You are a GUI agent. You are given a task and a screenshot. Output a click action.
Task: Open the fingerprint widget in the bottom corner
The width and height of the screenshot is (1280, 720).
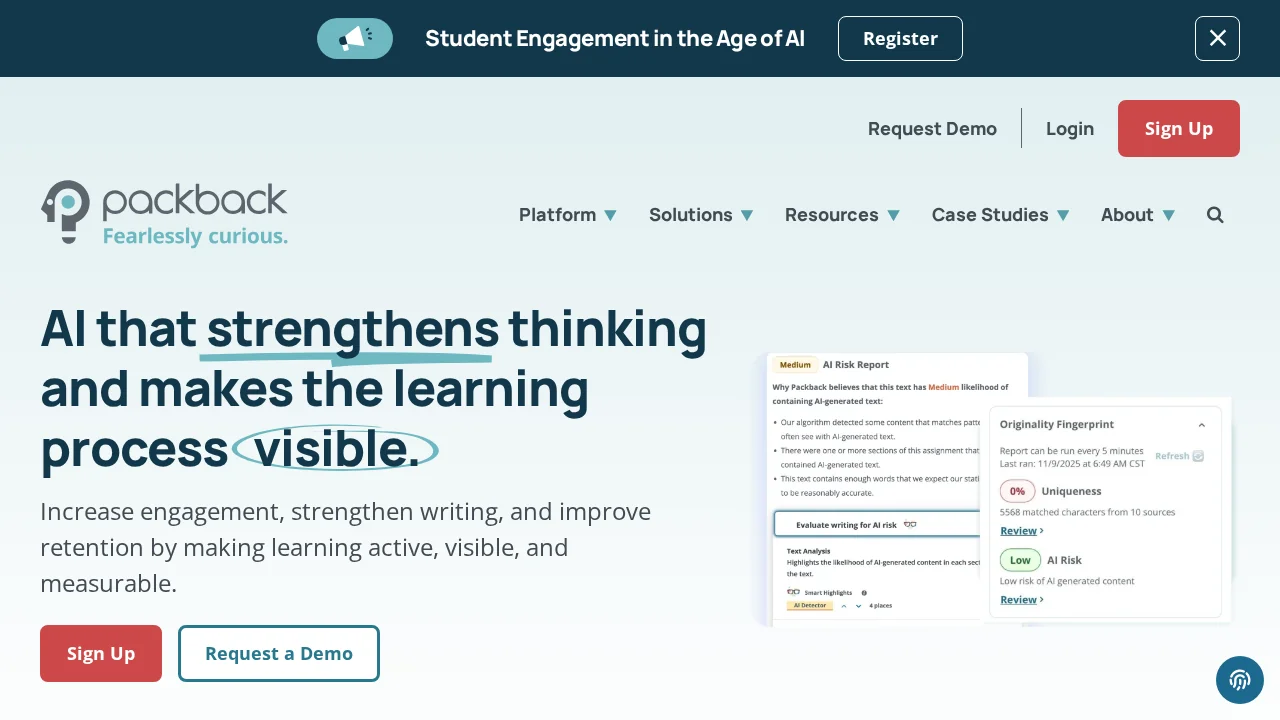[x=1240, y=680]
